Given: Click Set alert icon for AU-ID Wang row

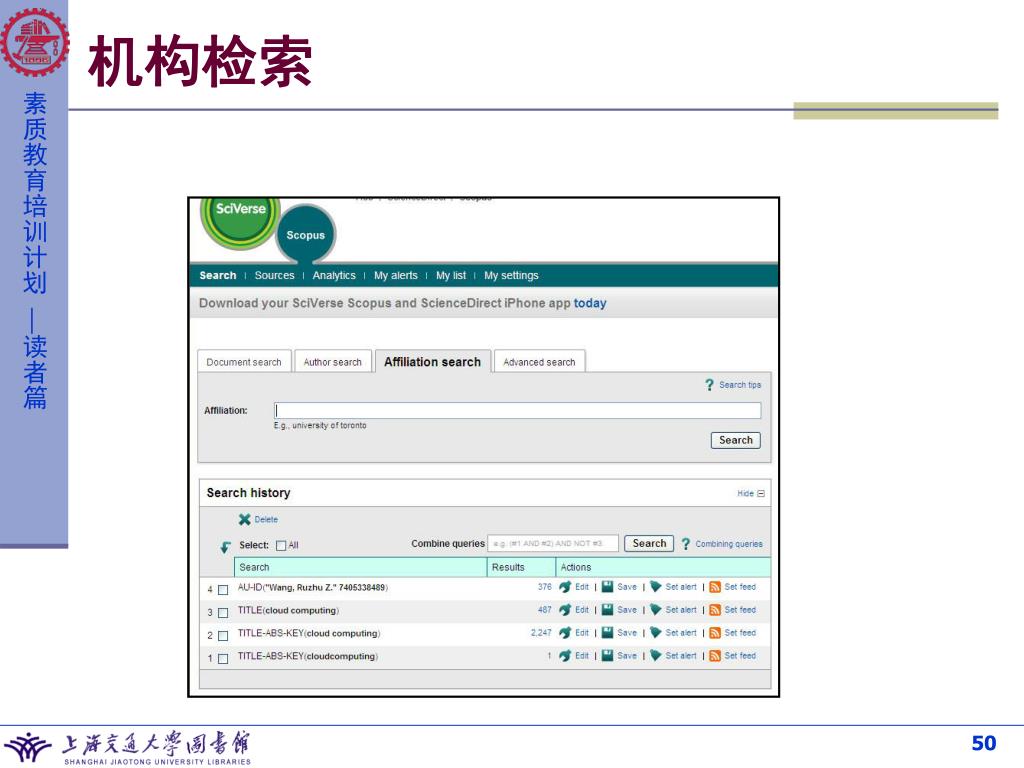Looking at the screenshot, I should point(656,586).
